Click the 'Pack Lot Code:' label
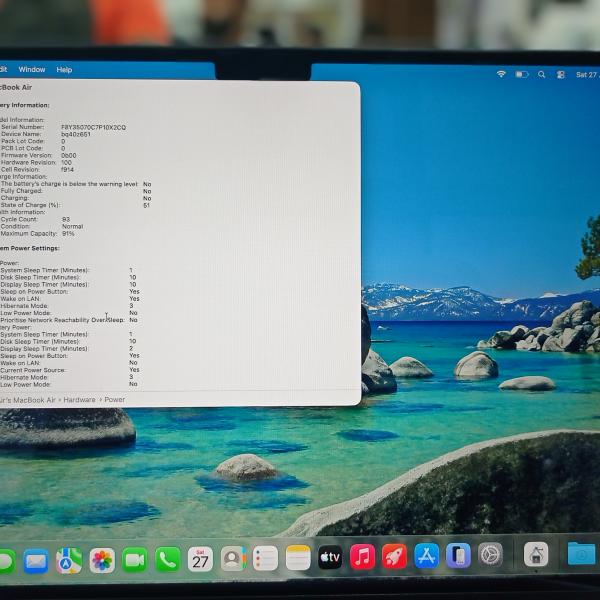The height and width of the screenshot is (600, 600). (23, 141)
